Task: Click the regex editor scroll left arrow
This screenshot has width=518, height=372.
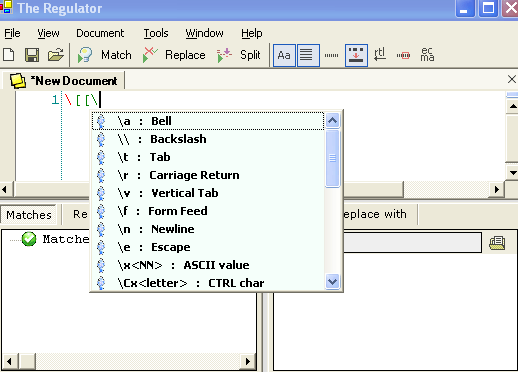Action: point(5,190)
